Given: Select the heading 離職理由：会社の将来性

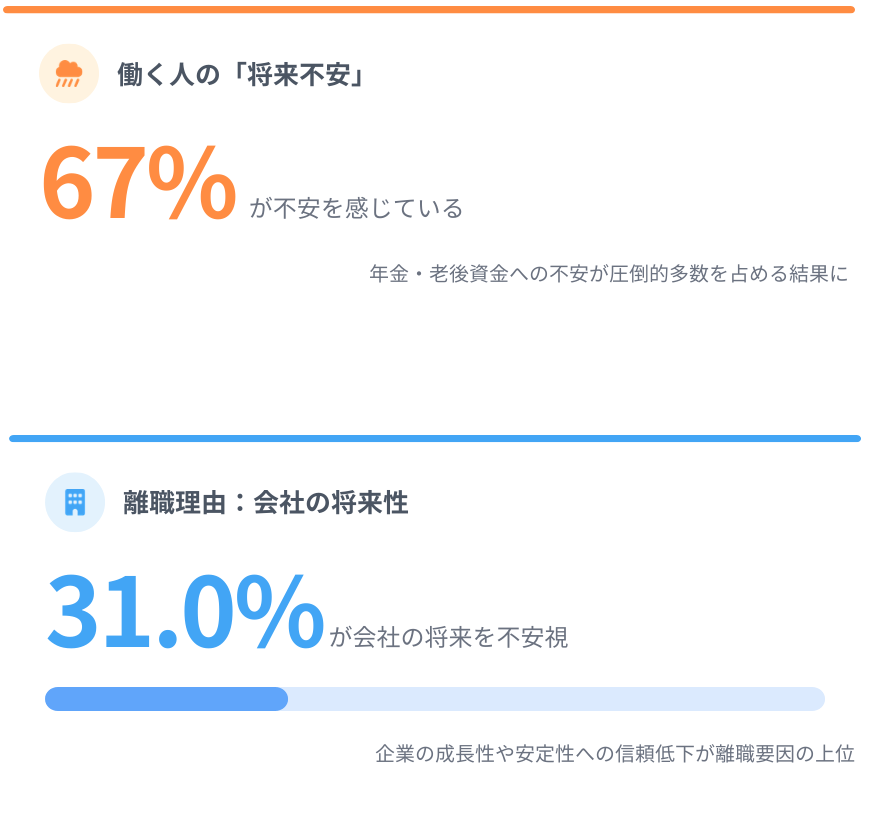Looking at the screenshot, I should [x=266, y=502].
